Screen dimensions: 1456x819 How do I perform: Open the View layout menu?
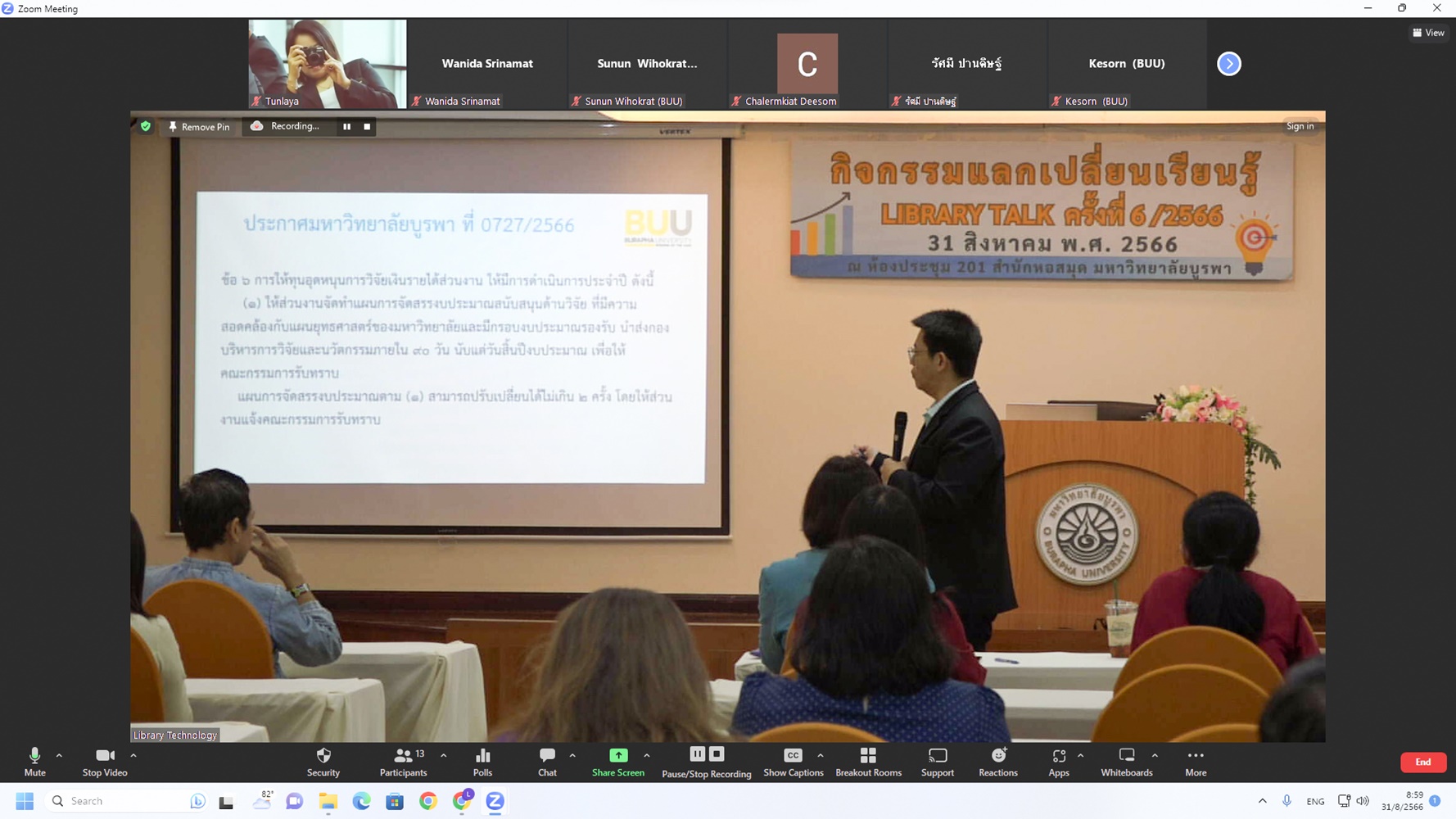(x=1428, y=33)
